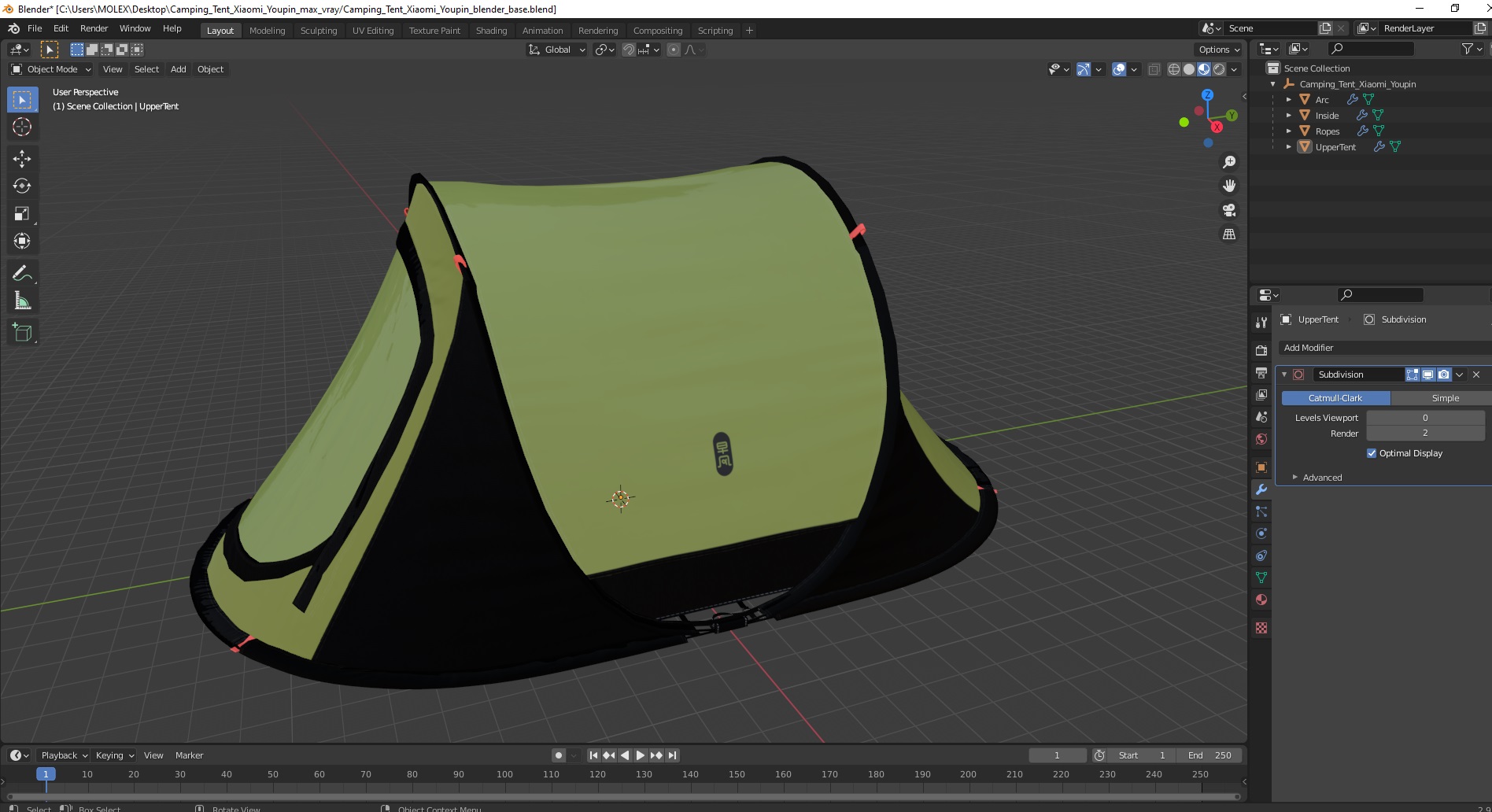Switch to the Modeling workspace tab
The height and width of the screenshot is (812, 1492).
[x=267, y=31]
